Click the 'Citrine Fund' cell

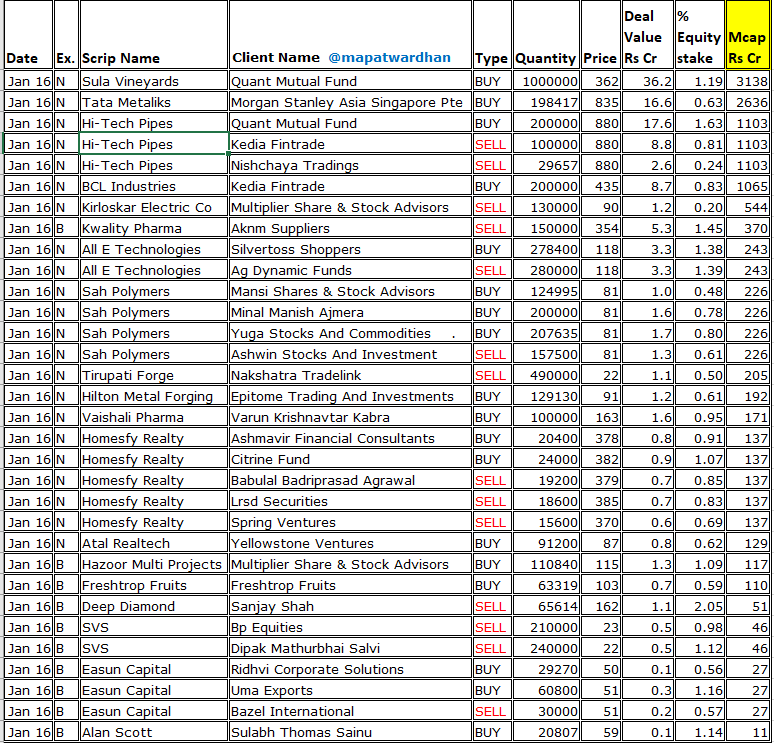coord(350,459)
